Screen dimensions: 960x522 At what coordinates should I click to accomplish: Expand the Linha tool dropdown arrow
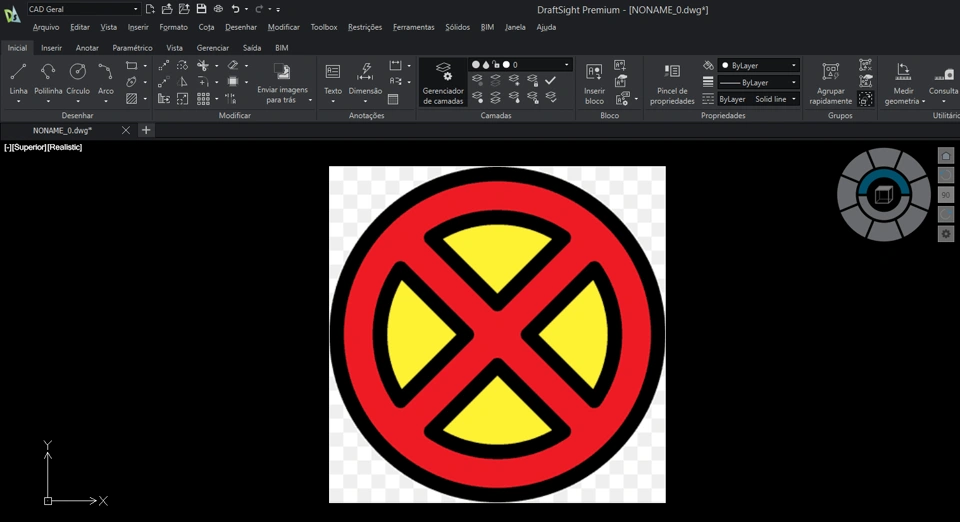(x=18, y=102)
